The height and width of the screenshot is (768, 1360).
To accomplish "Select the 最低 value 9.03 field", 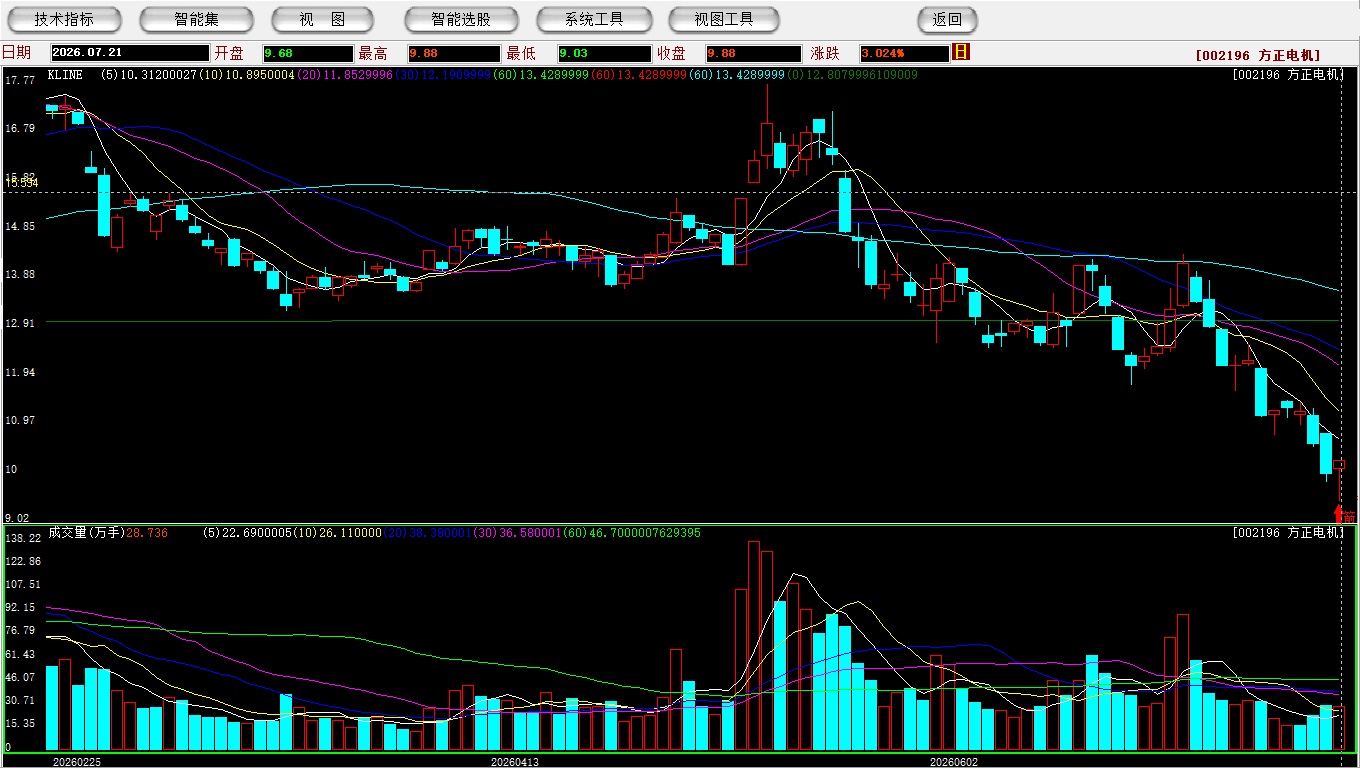I will coord(604,54).
